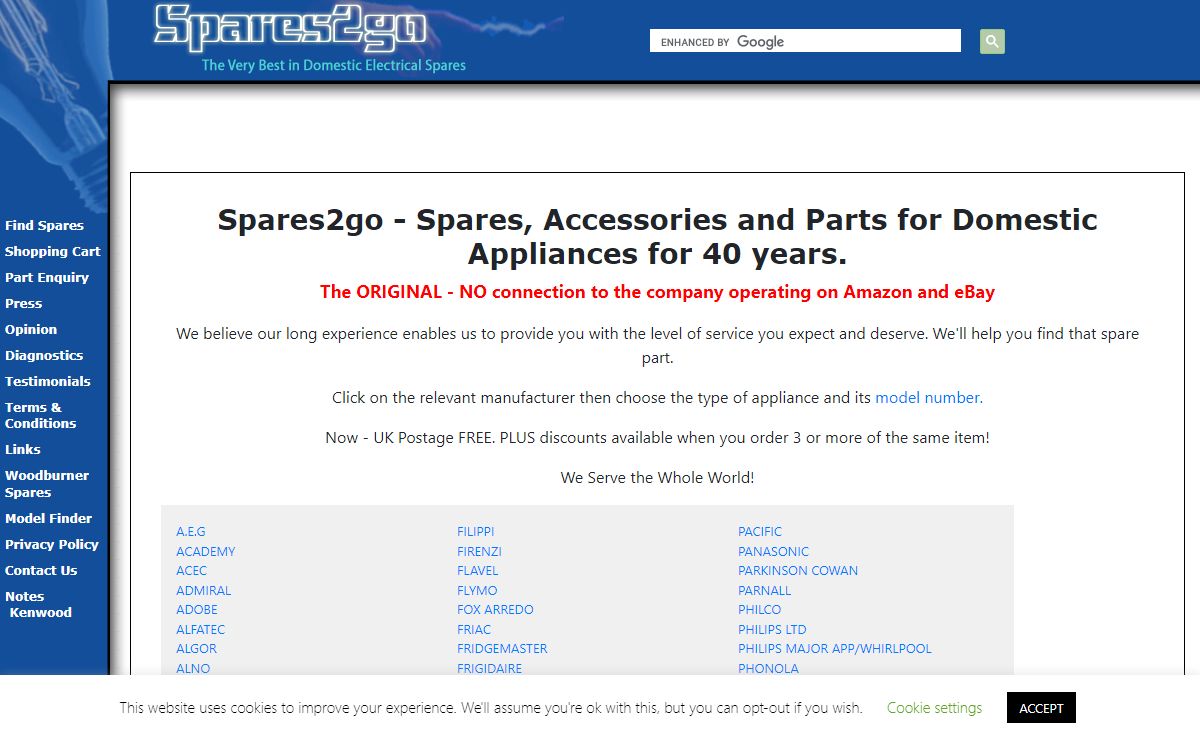Image resolution: width=1200 pixels, height=740 pixels.
Task: Open the Links sidebar item
Action: pos(22,450)
